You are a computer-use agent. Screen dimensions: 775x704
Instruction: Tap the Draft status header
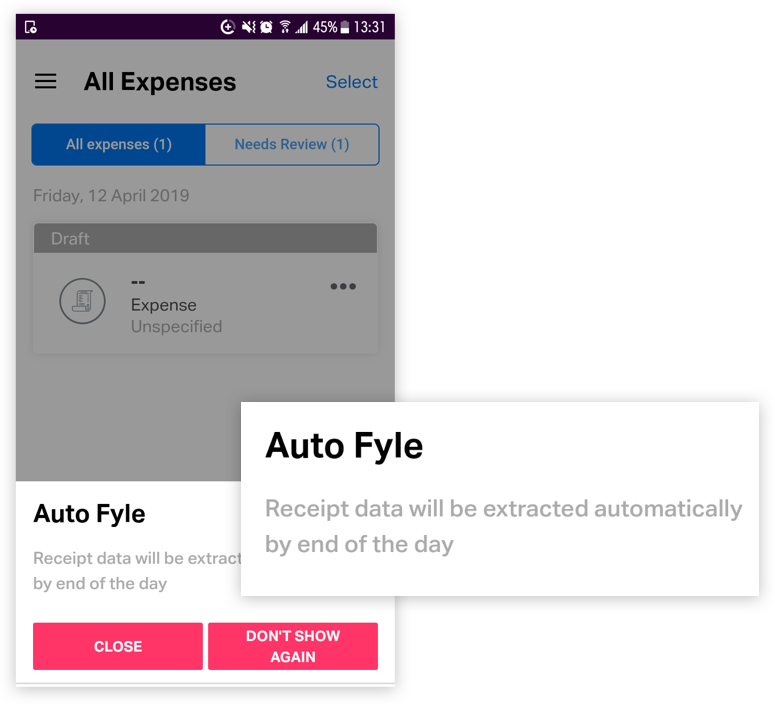tap(206, 238)
